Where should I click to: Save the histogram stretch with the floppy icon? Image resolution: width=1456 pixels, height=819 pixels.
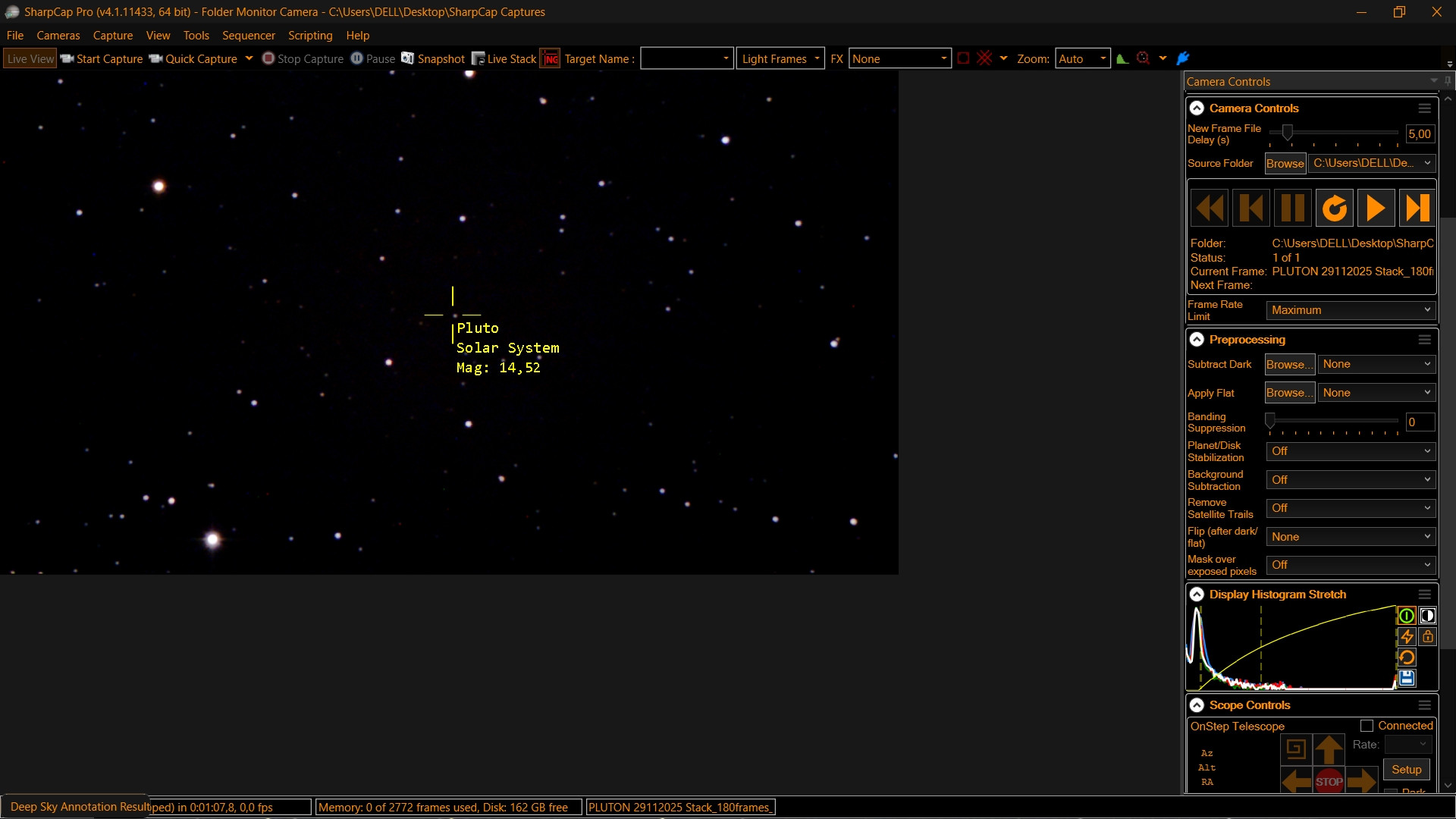(x=1407, y=678)
